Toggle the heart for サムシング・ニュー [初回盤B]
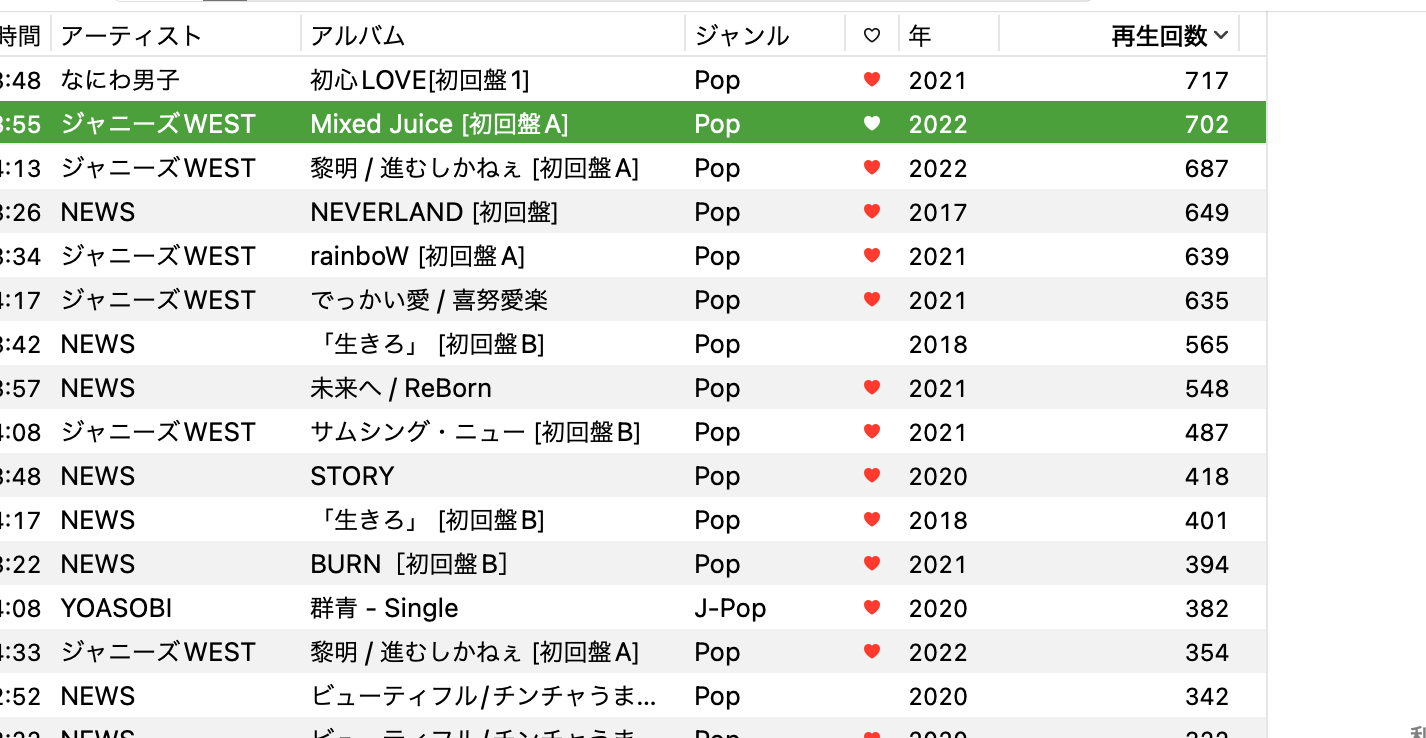The image size is (1426, 738). [872, 432]
